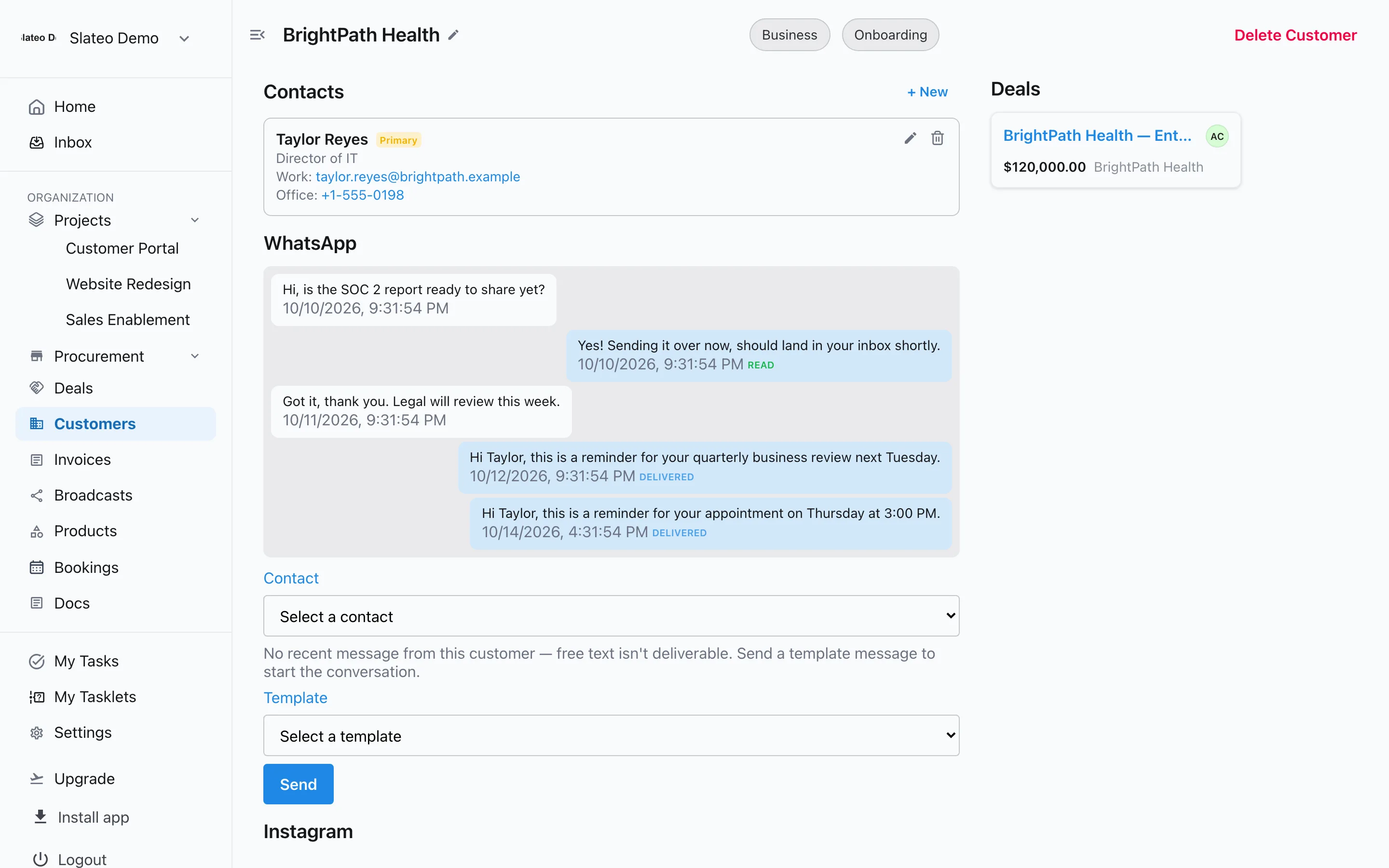Click the READ status on sent message
The image size is (1389, 868).
761,365
